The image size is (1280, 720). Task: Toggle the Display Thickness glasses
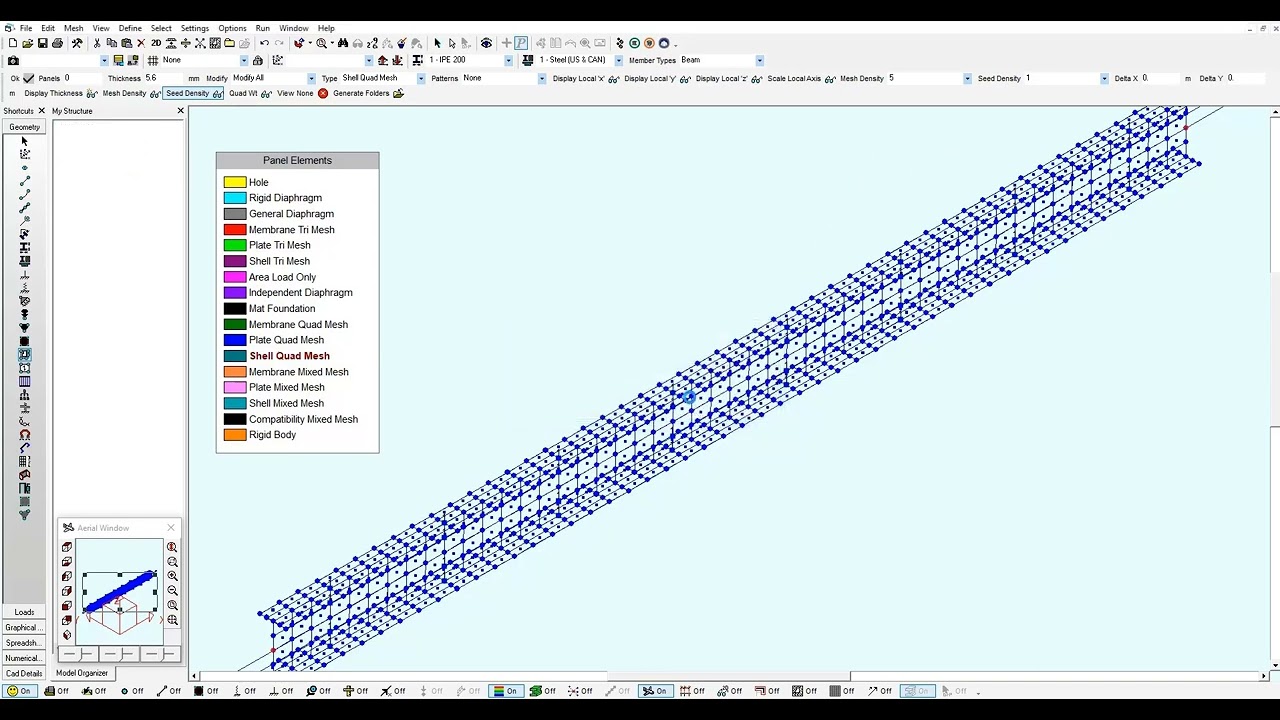point(92,93)
